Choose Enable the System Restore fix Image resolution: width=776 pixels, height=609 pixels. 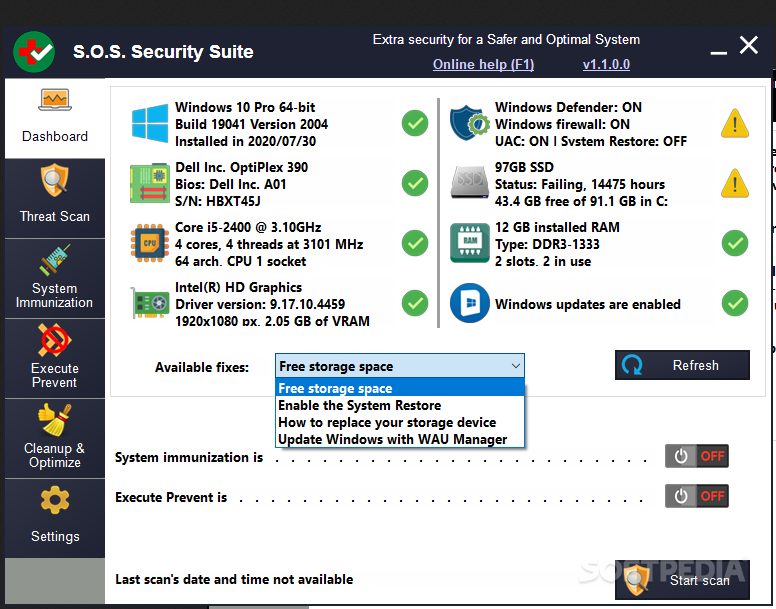coord(400,405)
